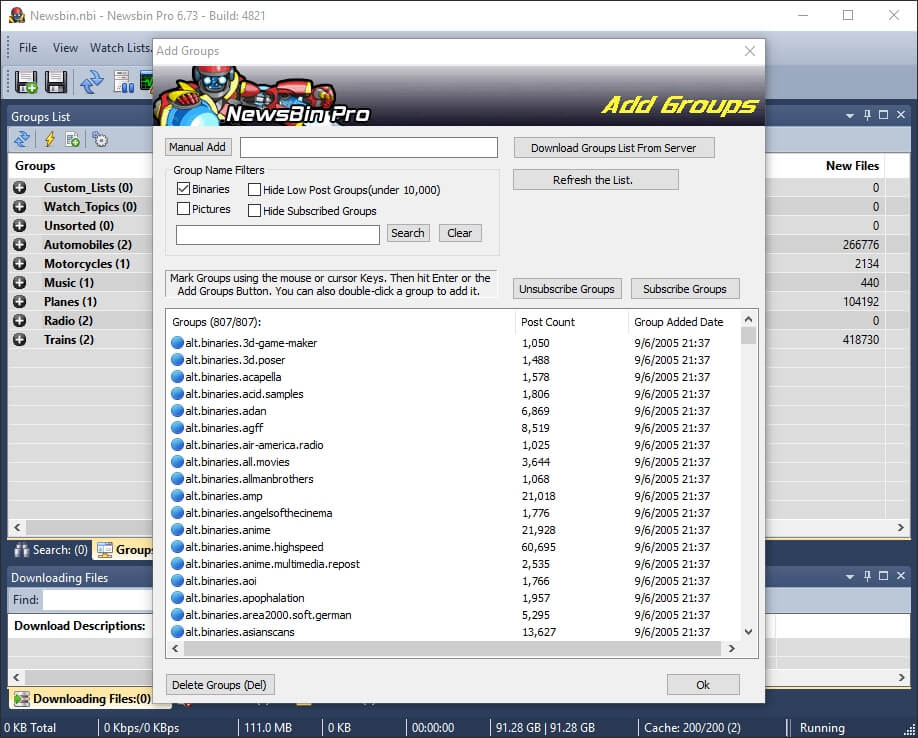Click Refresh the List button
Viewport: 918px width, 738px height.
595,180
